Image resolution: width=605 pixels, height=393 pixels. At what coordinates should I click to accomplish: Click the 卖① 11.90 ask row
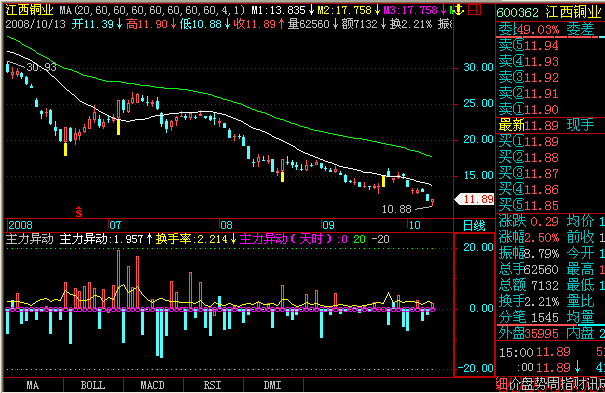coord(529,110)
